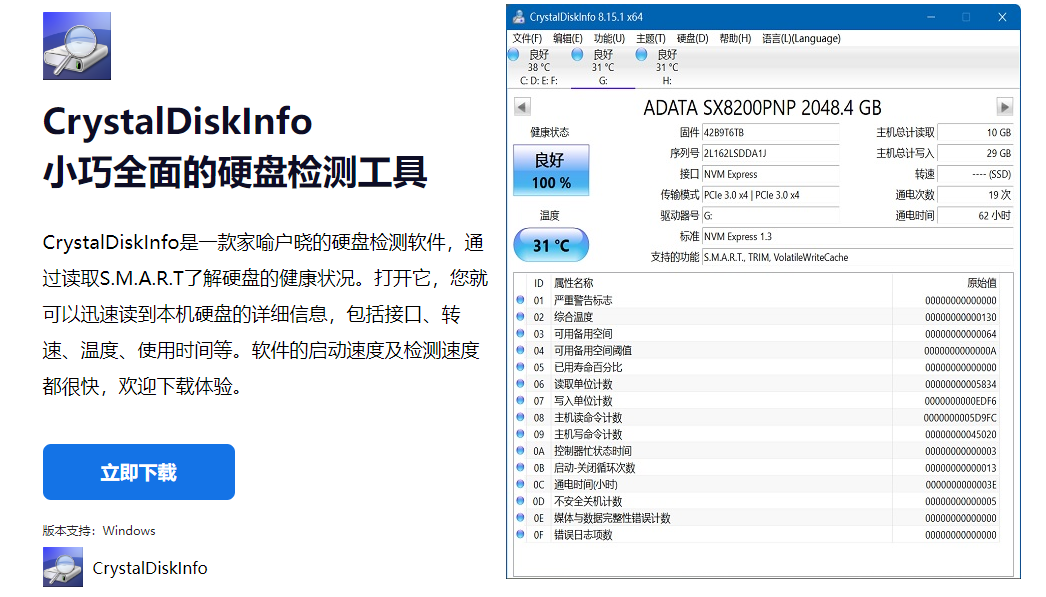Click the 属性名称 column header
Screen dimensions: 1046x597
tap(573, 283)
